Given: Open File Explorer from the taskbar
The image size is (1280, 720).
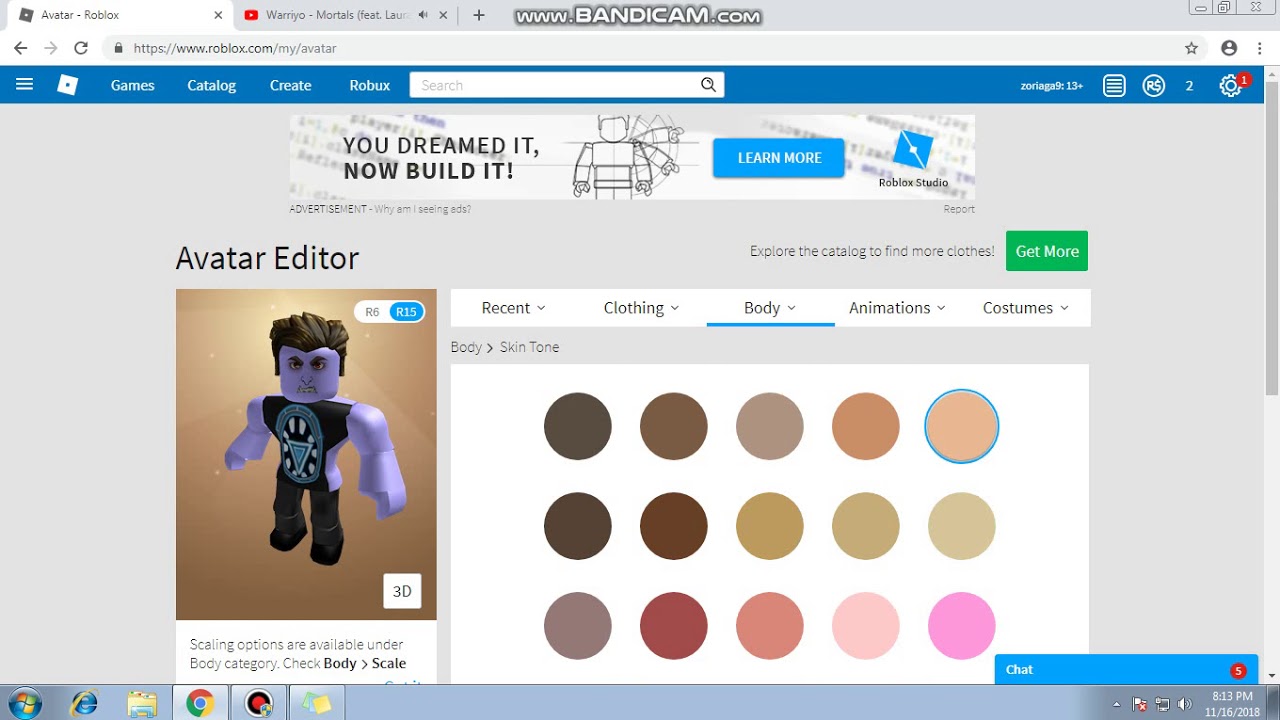Looking at the screenshot, I should pos(142,703).
